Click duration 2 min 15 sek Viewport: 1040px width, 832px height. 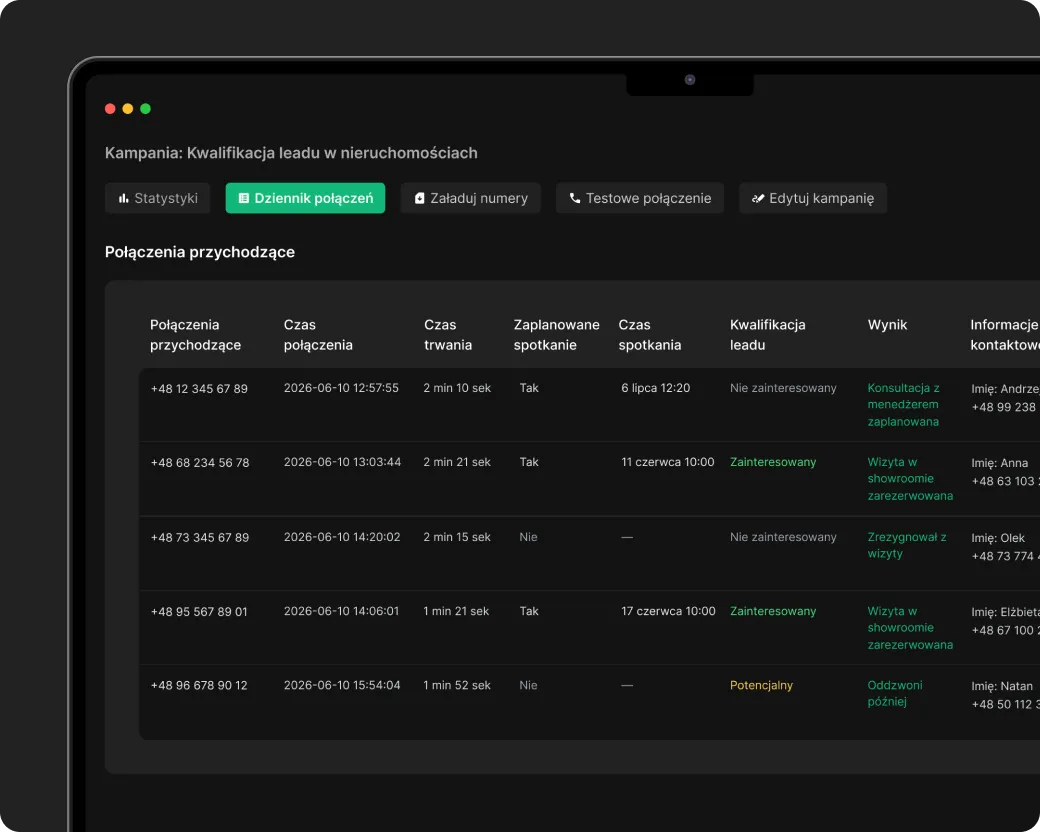pos(457,537)
